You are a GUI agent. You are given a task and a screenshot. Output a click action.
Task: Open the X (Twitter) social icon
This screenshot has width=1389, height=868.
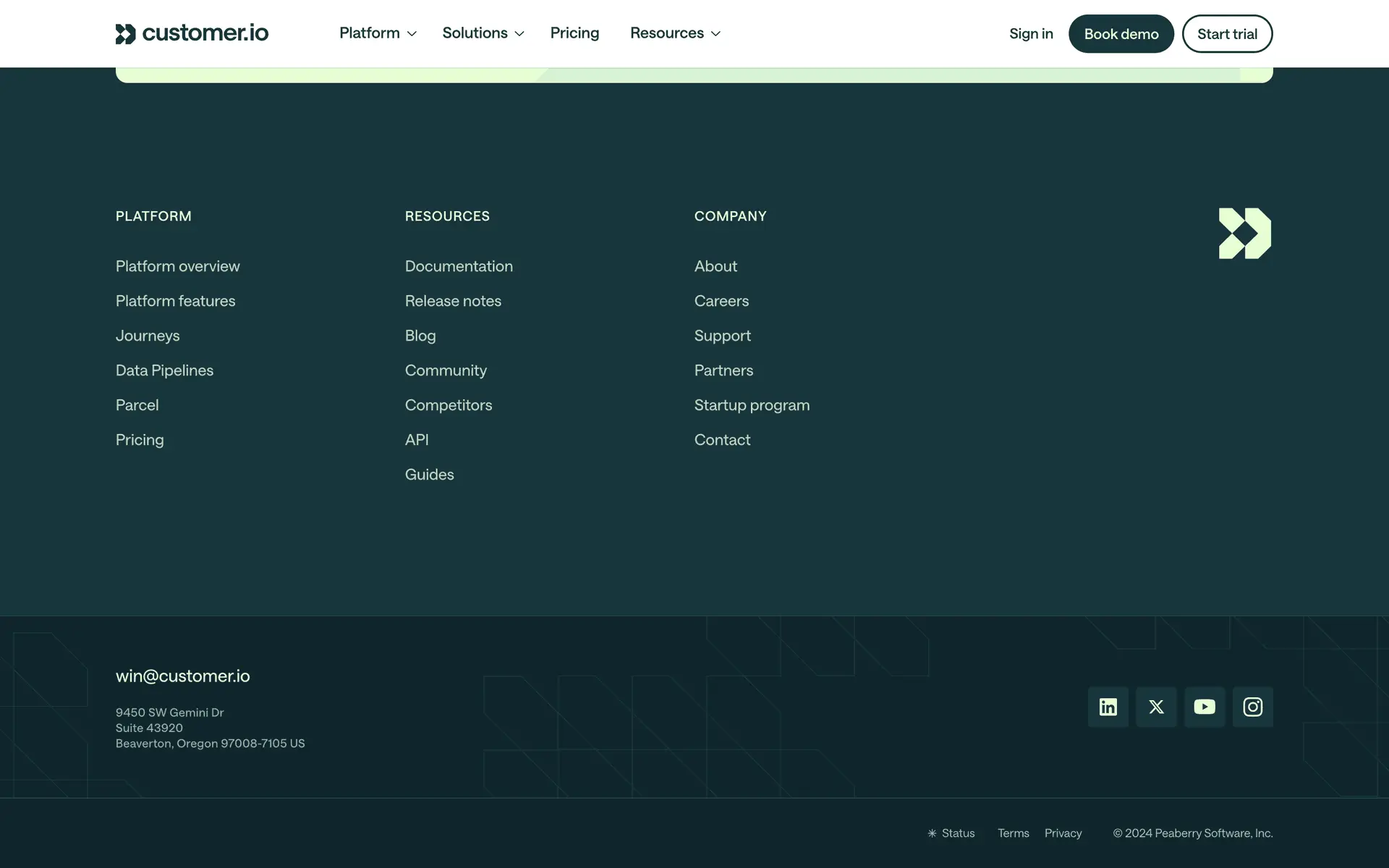pyautogui.click(x=1156, y=707)
